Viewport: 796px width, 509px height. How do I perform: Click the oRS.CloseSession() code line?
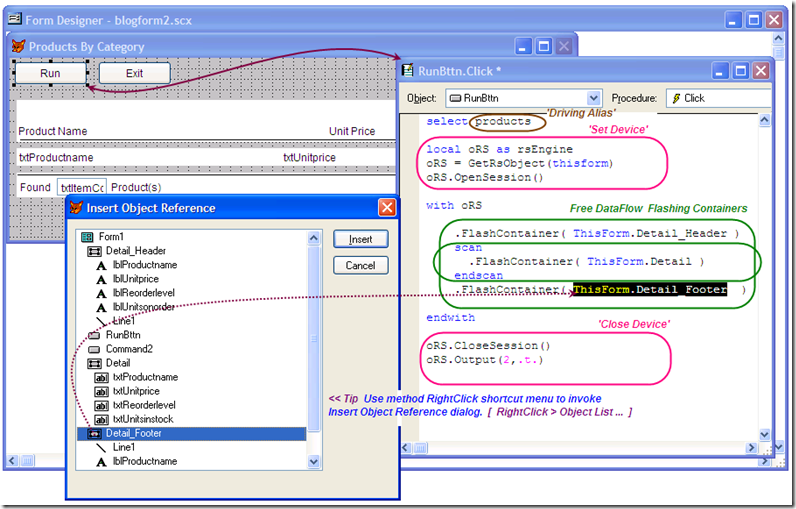coord(488,346)
